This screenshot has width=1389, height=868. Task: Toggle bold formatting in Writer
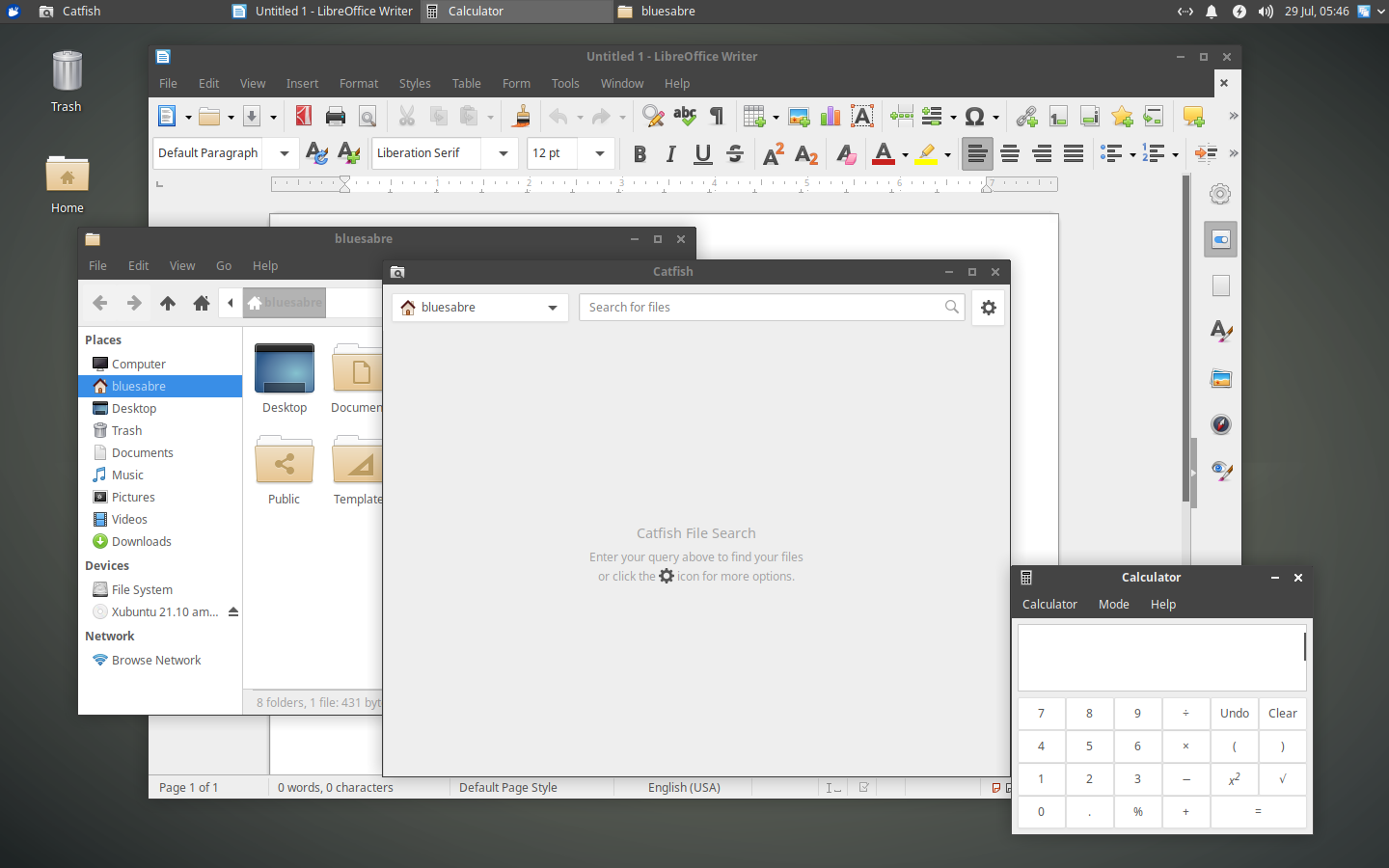(640, 153)
